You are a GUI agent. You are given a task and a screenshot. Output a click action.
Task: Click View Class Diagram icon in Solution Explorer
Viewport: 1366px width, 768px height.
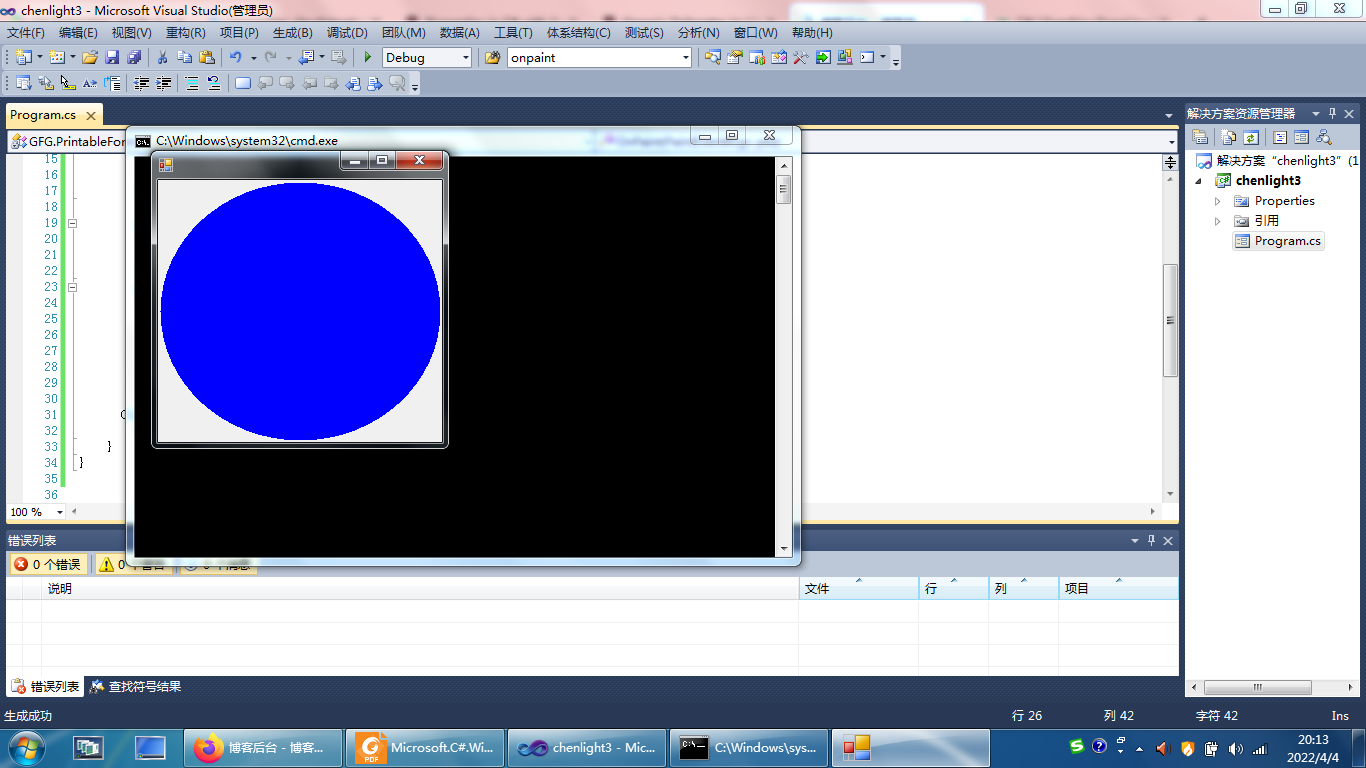pyautogui.click(x=1324, y=138)
